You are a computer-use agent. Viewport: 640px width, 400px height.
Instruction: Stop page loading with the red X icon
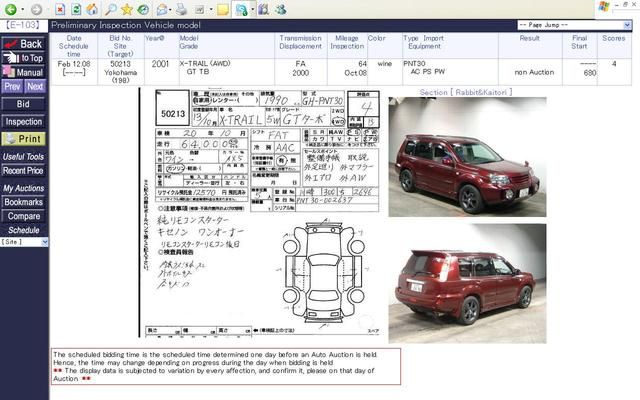(x=60, y=9)
